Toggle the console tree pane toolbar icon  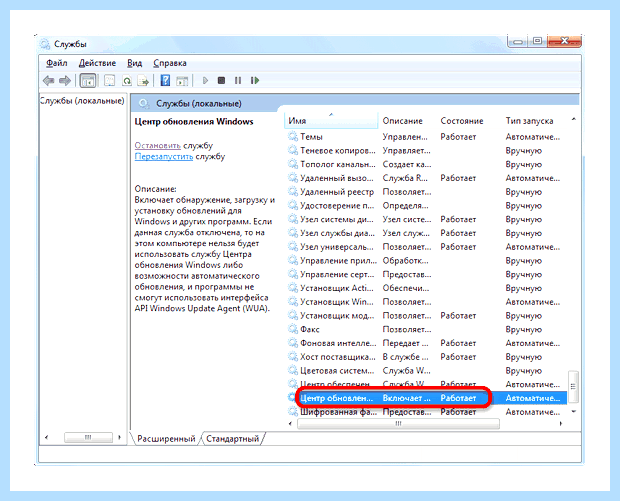point(87,81)
